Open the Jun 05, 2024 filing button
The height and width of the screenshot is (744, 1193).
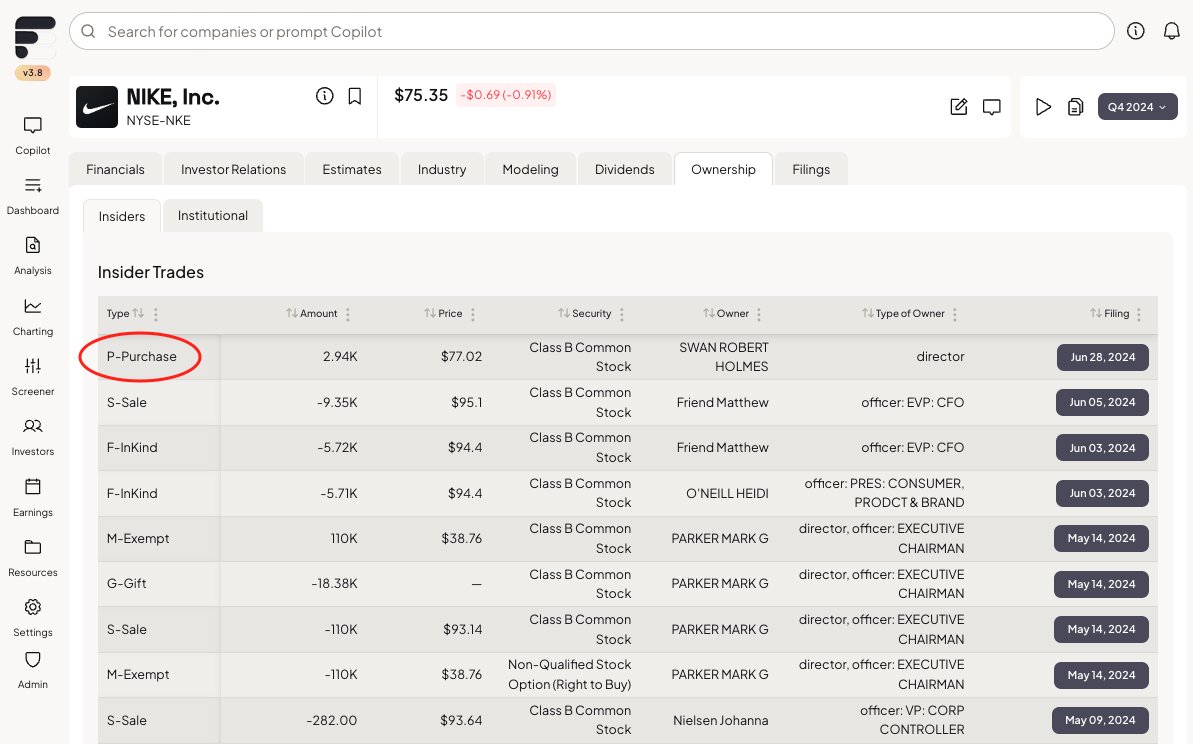click(1102, 402)
